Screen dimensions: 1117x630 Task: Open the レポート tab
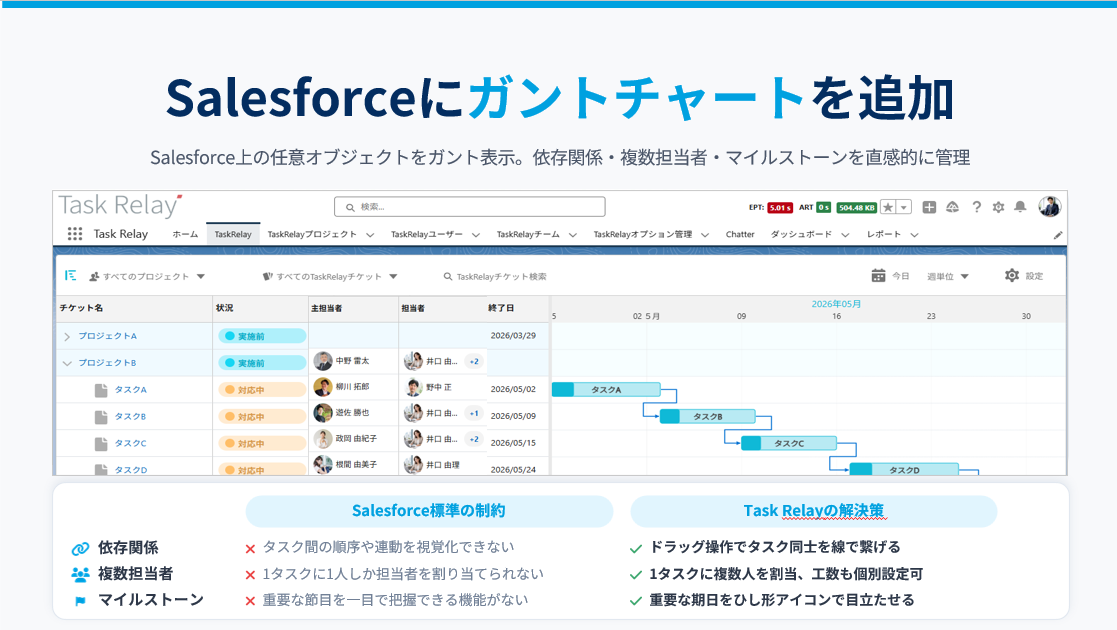point(884,234)
